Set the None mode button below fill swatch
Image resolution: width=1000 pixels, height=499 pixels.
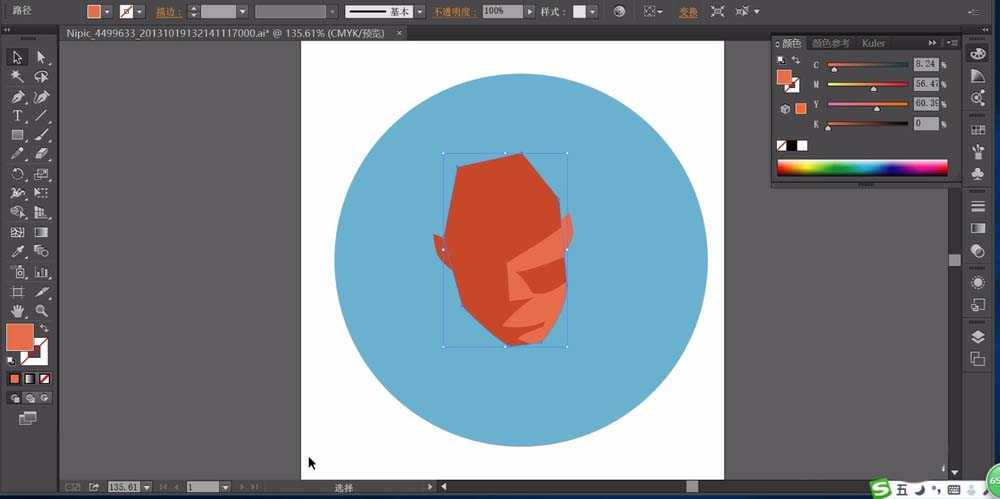point(45,379)
